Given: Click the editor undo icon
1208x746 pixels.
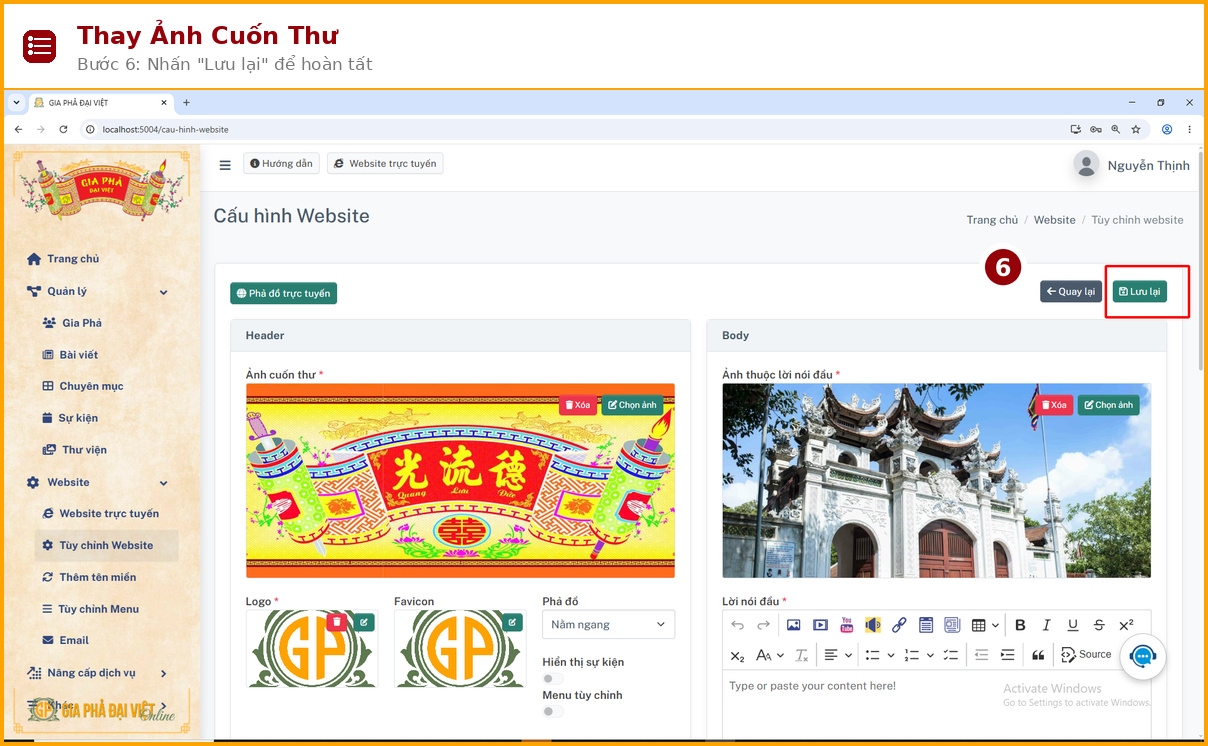Looking at the screenshot, I should (x=738, y=625).
